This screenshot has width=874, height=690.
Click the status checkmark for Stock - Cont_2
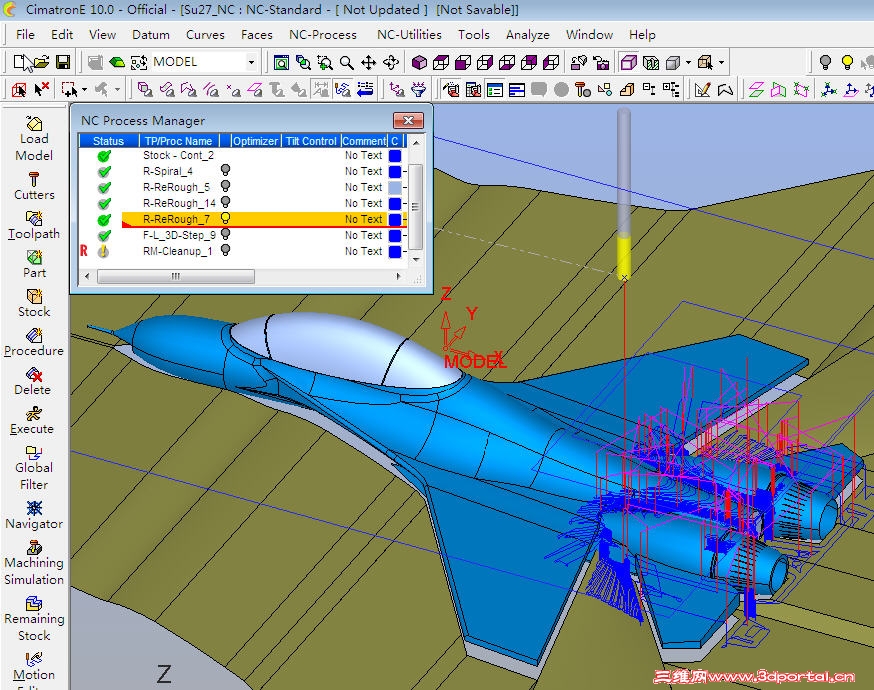point(104,156)
